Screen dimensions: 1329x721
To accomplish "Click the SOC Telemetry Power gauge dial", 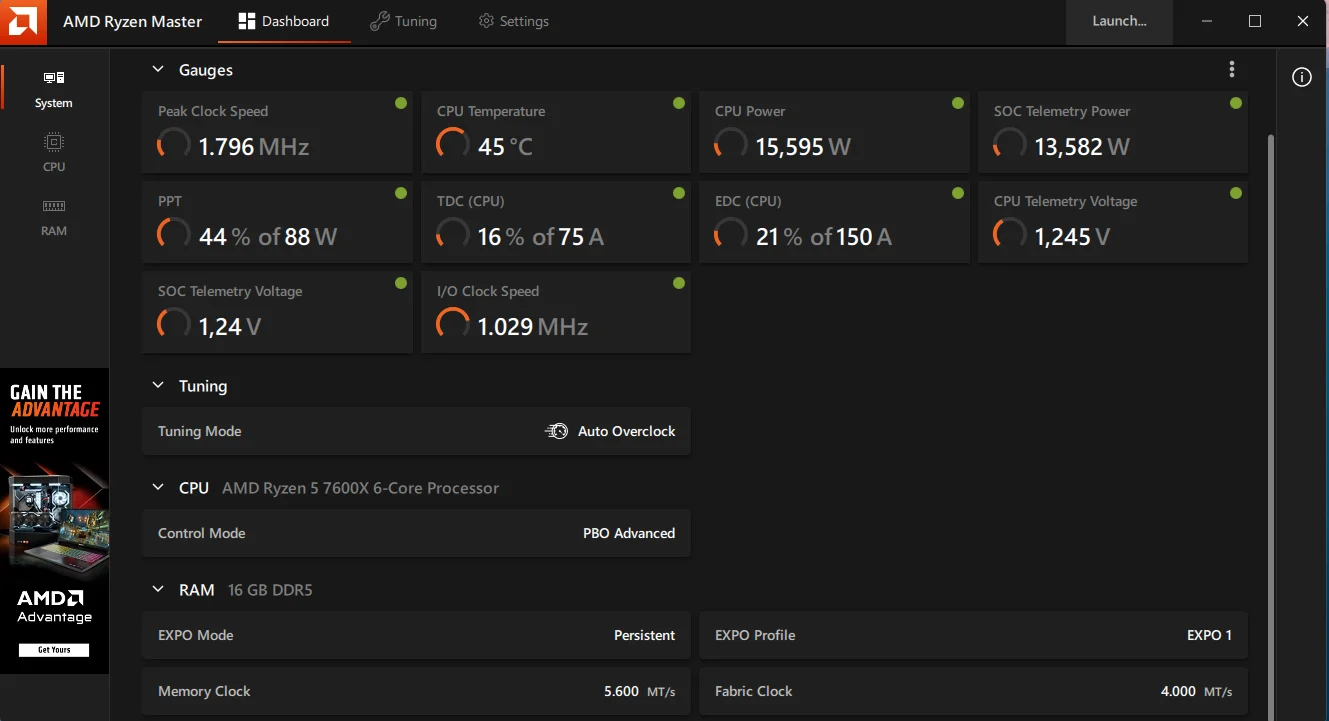I will click(x=1010, y=145).
